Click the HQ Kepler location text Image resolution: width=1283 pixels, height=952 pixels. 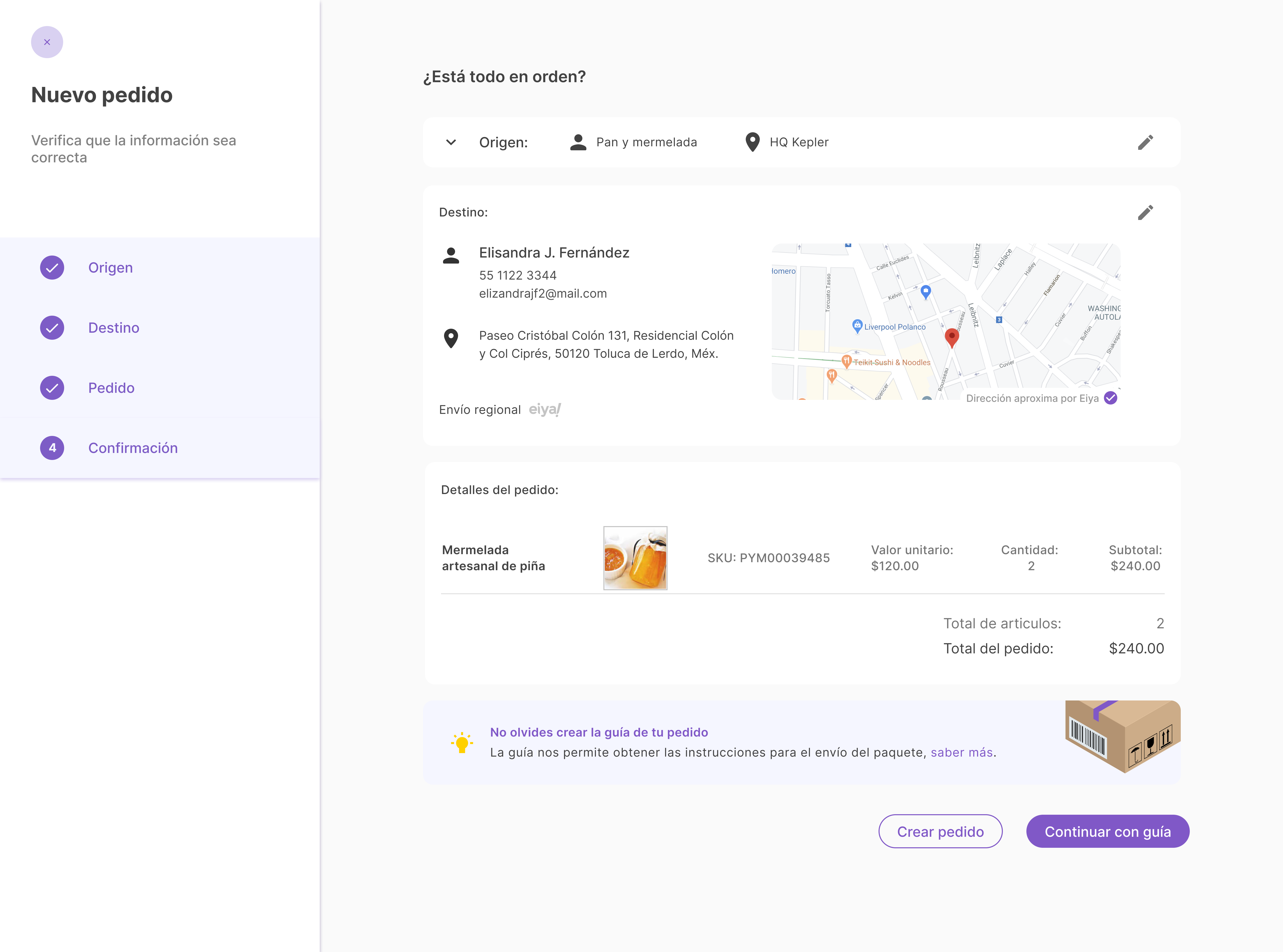pos(799,142)
